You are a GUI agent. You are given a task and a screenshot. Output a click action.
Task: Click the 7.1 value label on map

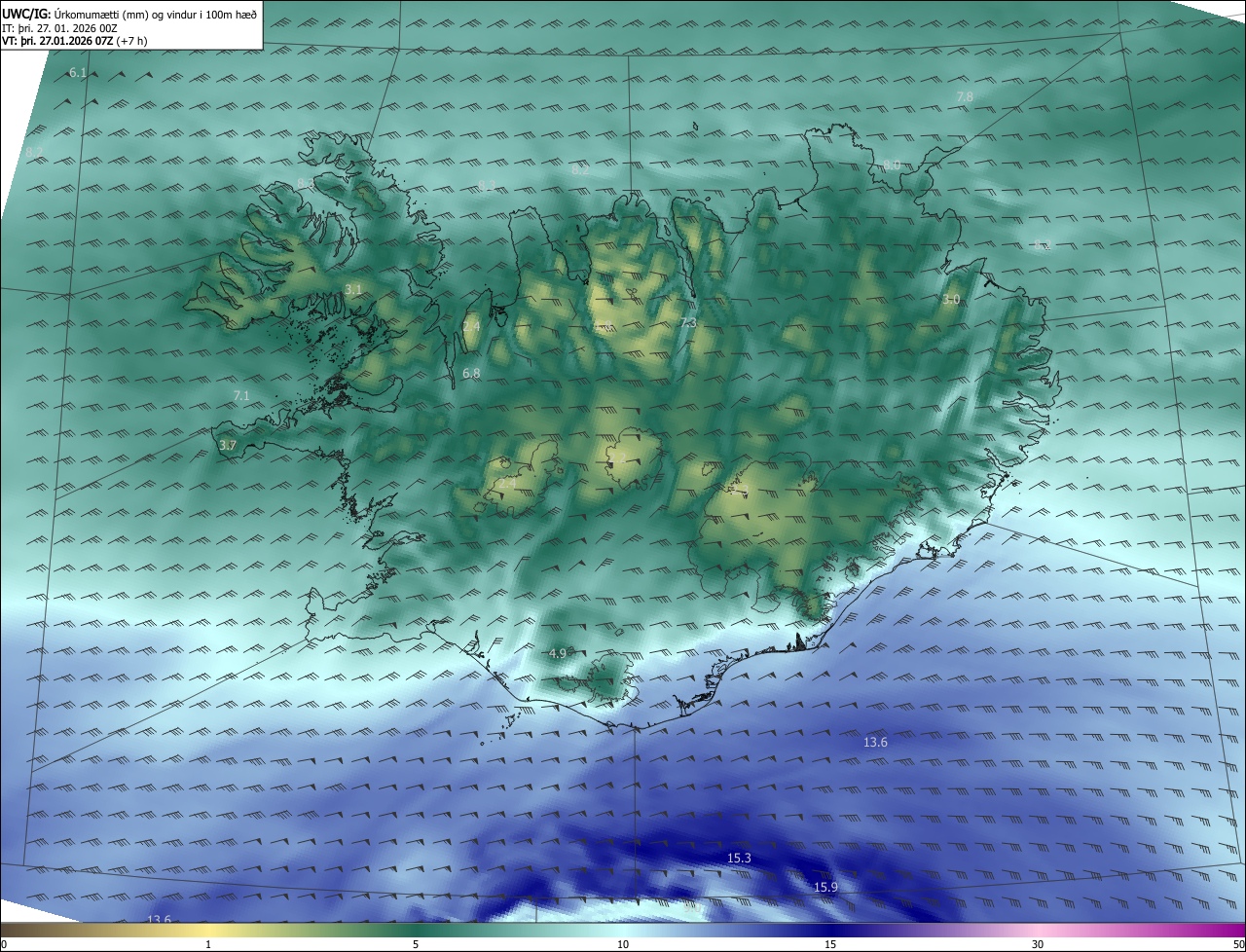click(241, 395)
